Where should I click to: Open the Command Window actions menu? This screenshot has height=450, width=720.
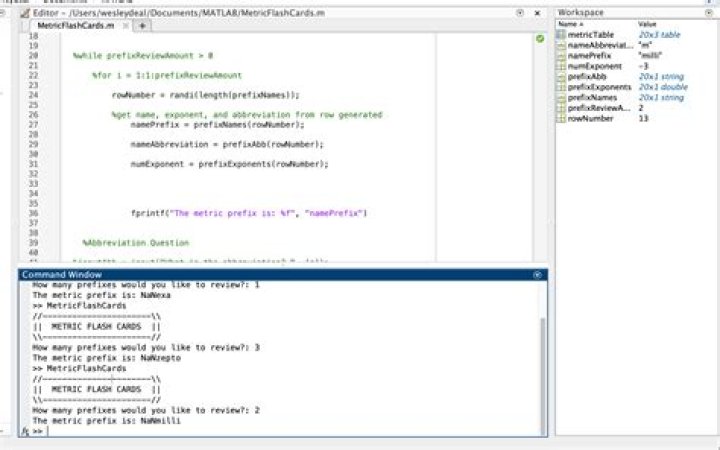[x=537, y=275]
